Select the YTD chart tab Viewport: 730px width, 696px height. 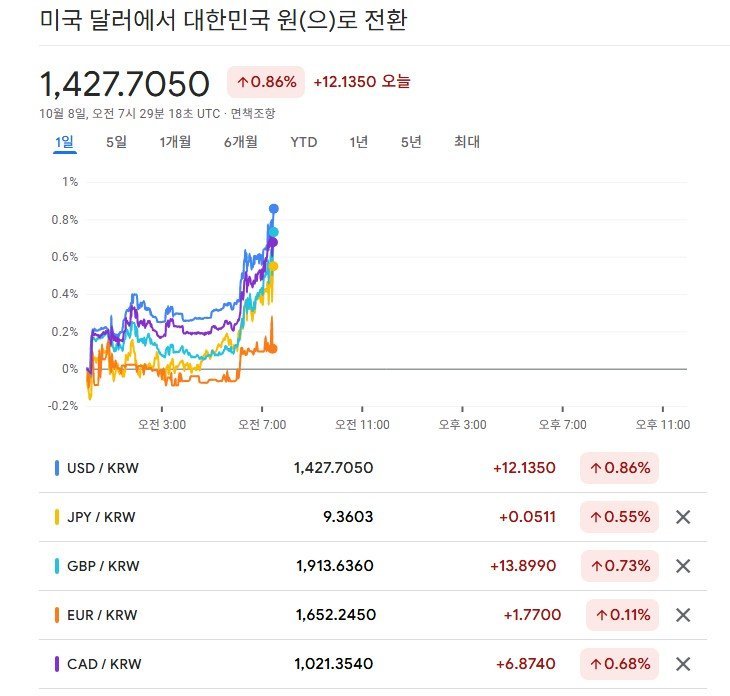click(x=304, y=142)
